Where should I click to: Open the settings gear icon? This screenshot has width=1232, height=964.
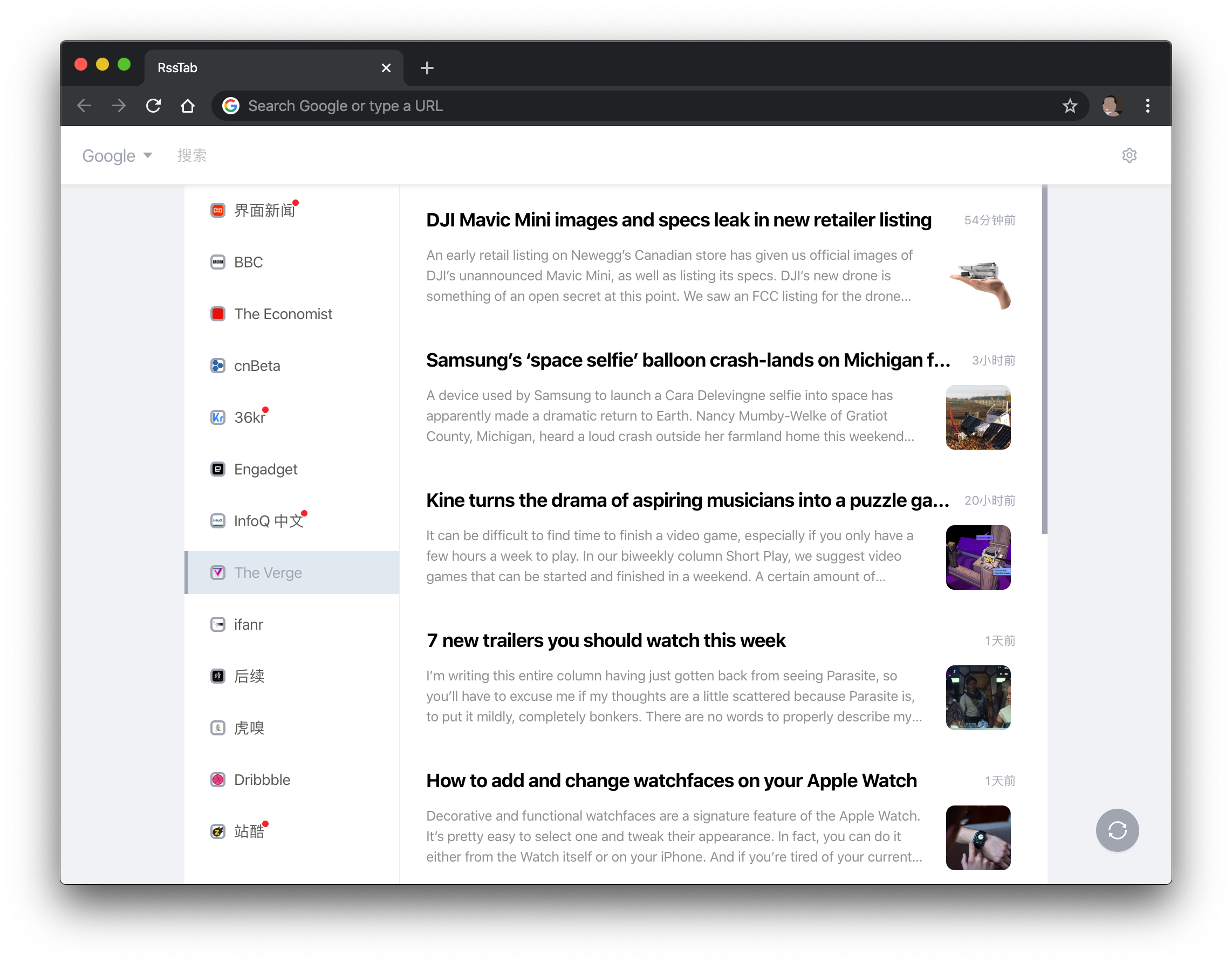[1129, 155]
